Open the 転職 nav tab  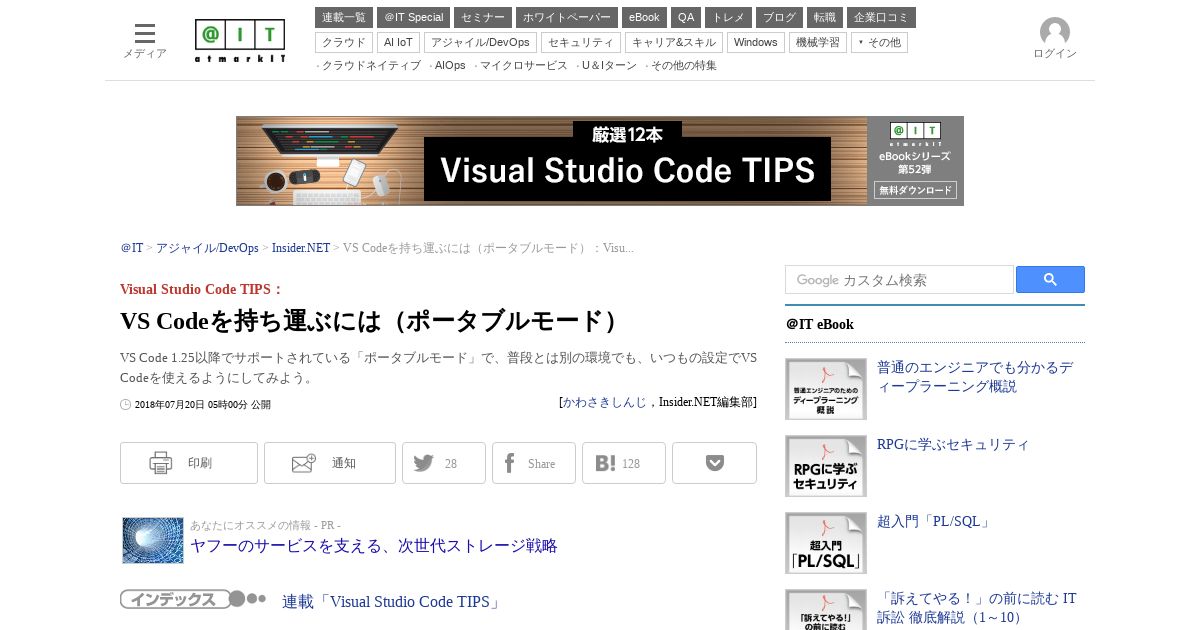[825, 18]
